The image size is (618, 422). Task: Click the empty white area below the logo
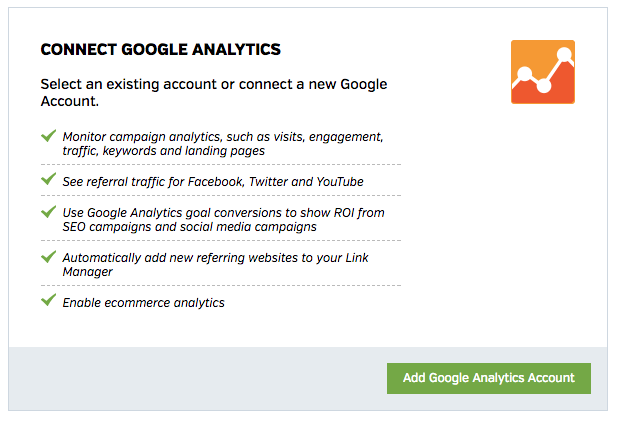pos(510,220)
